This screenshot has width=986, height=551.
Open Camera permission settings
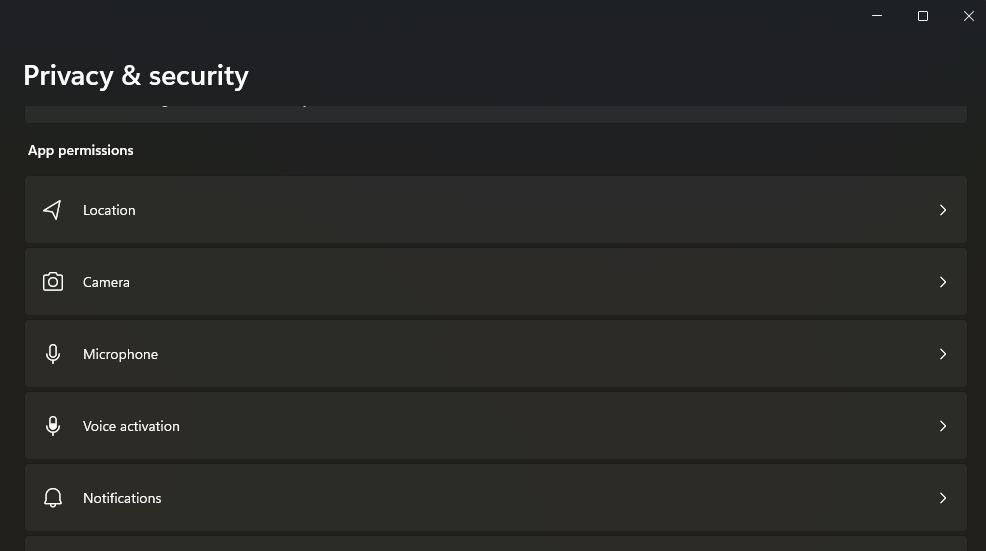(106, 282)
